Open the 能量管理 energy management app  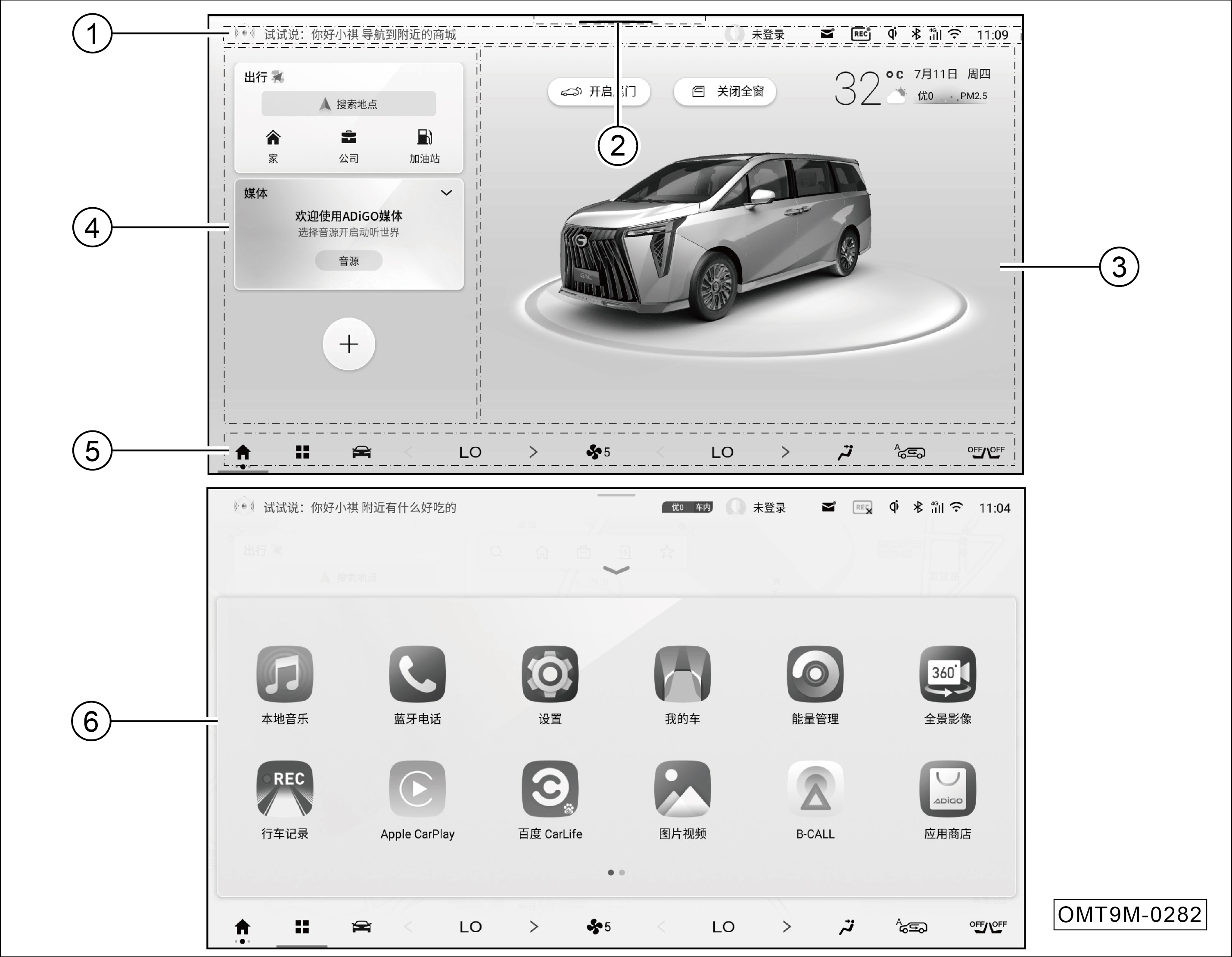pos(815,674)
